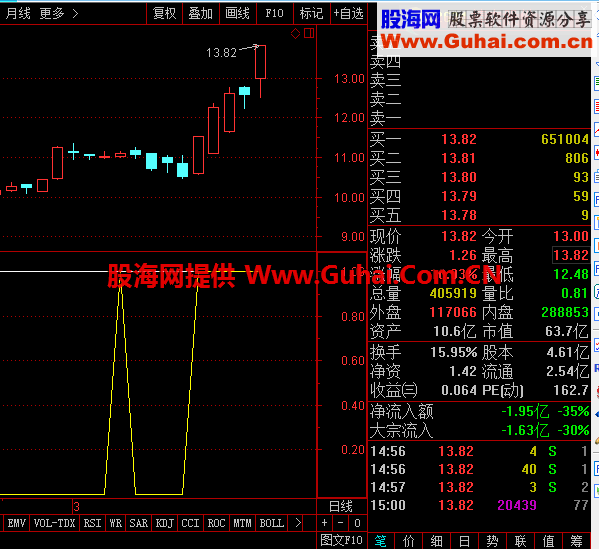Add the stock via +自选
Viewport: 599px width, 549px height.
[348, 14]
